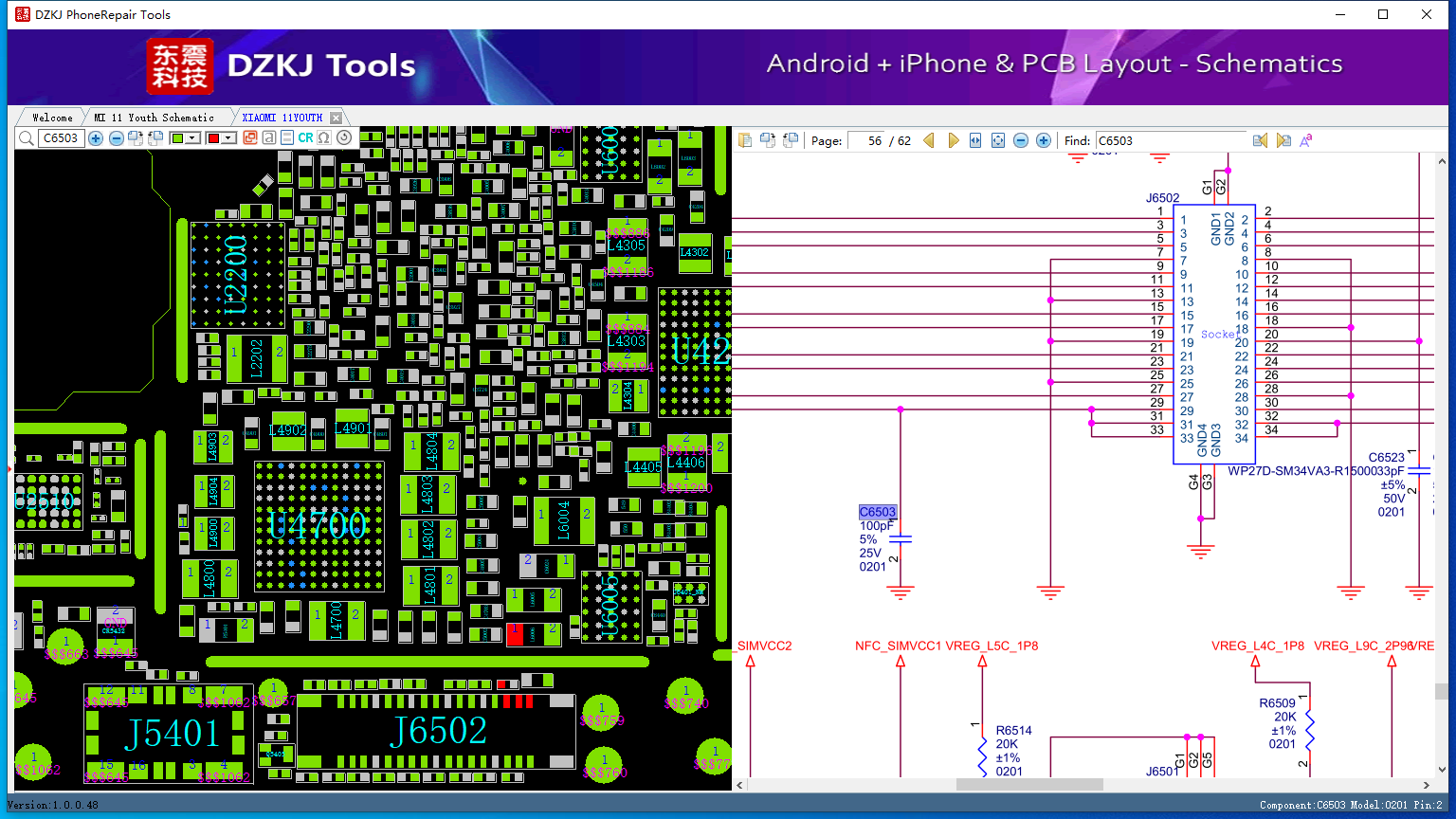This screenshot has height=819, width=1456.
Task: Click the red overlapping-squares layer icon
Action: [x=250, y=138]
